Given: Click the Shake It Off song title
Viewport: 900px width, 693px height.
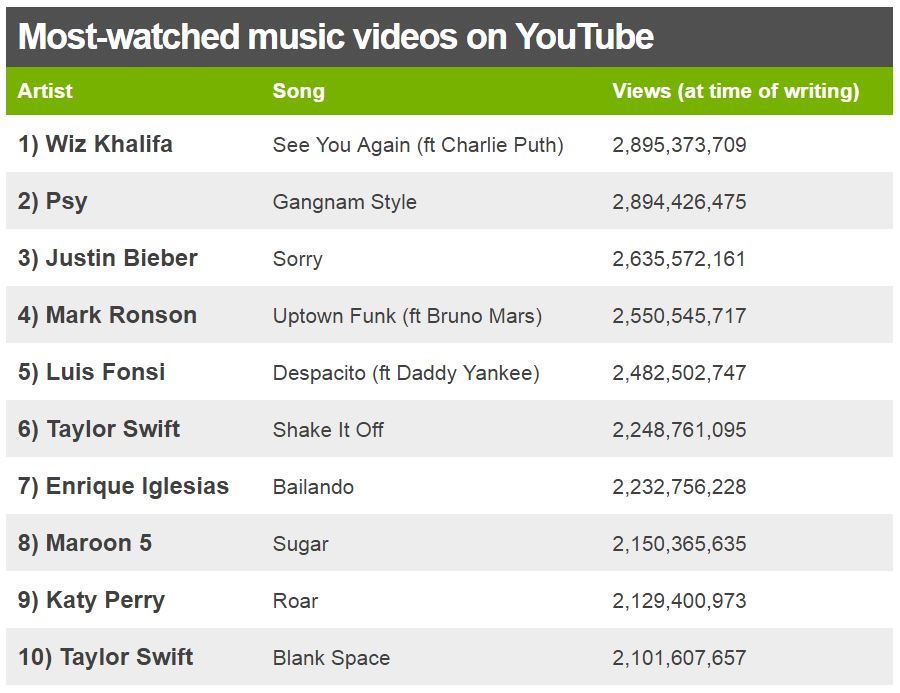Looking at the screenshot, I should (328, 429).
